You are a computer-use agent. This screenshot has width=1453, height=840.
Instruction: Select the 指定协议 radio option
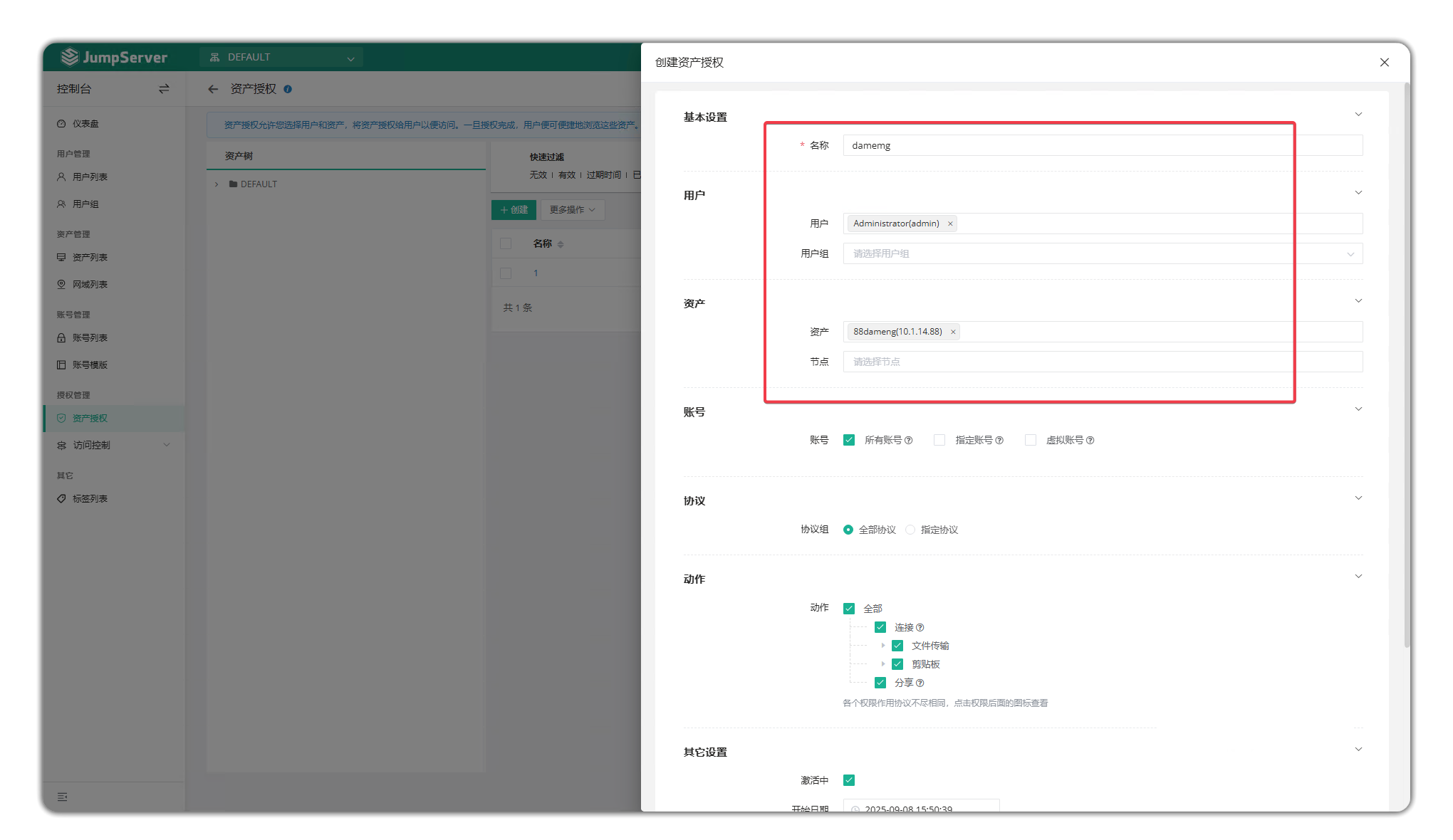coord(910,530)
